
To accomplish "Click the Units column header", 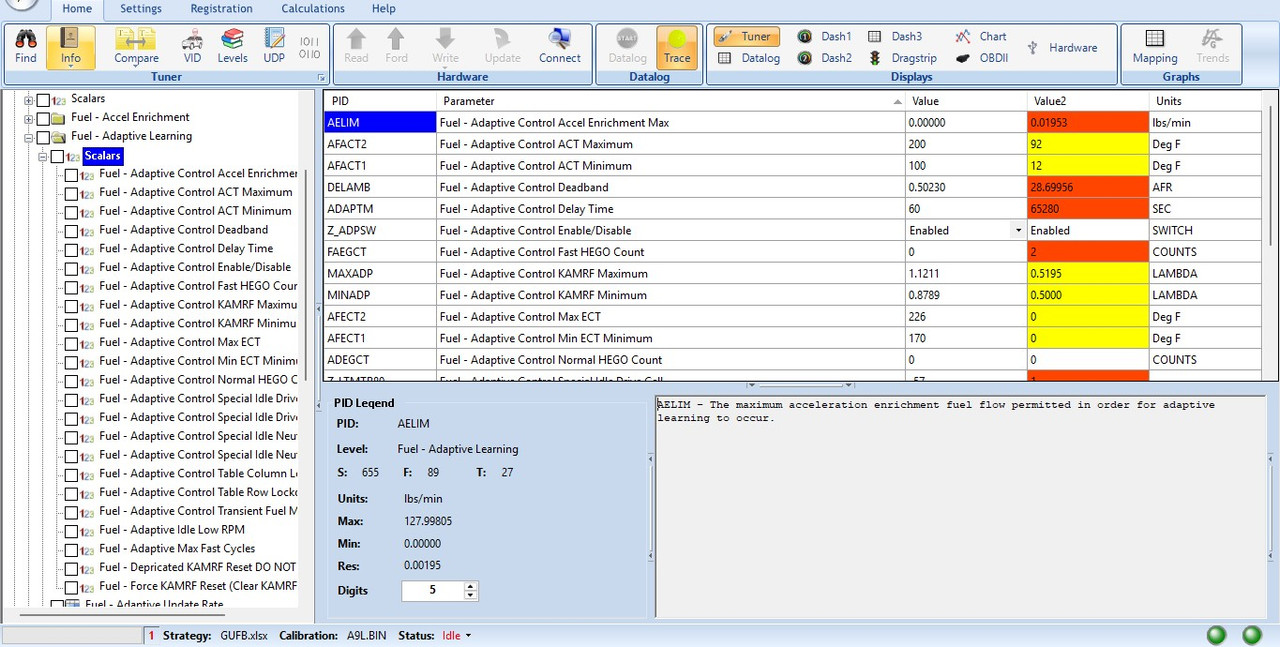I will click(1206, 101).
